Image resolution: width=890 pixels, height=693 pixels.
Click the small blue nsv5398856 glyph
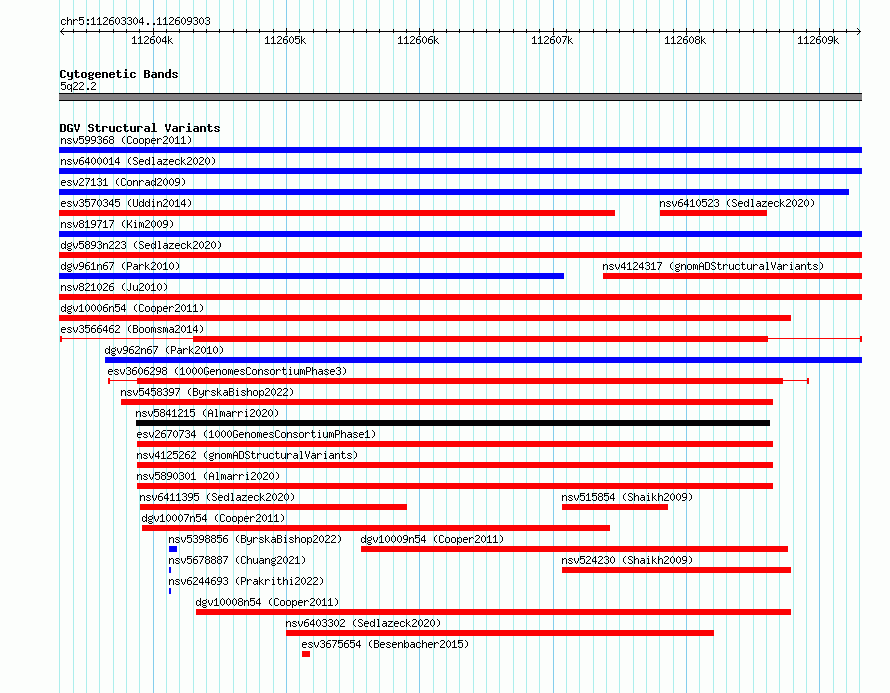(x=173, y=549)
